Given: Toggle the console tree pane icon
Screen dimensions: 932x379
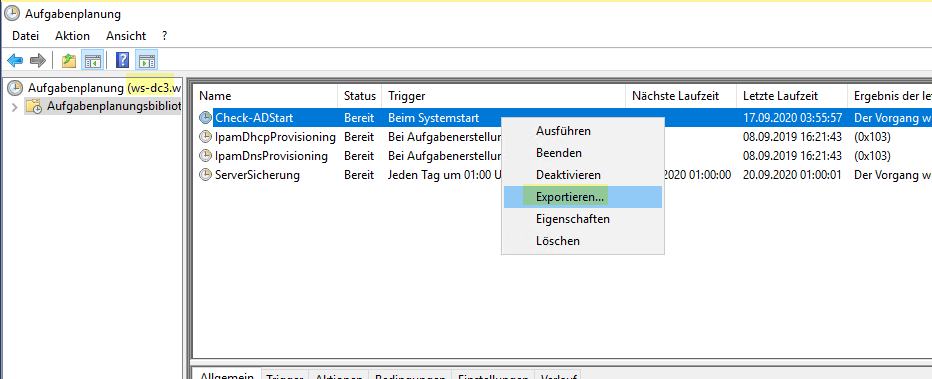Looking at the screenshot, I should click(x=92, y=60).
